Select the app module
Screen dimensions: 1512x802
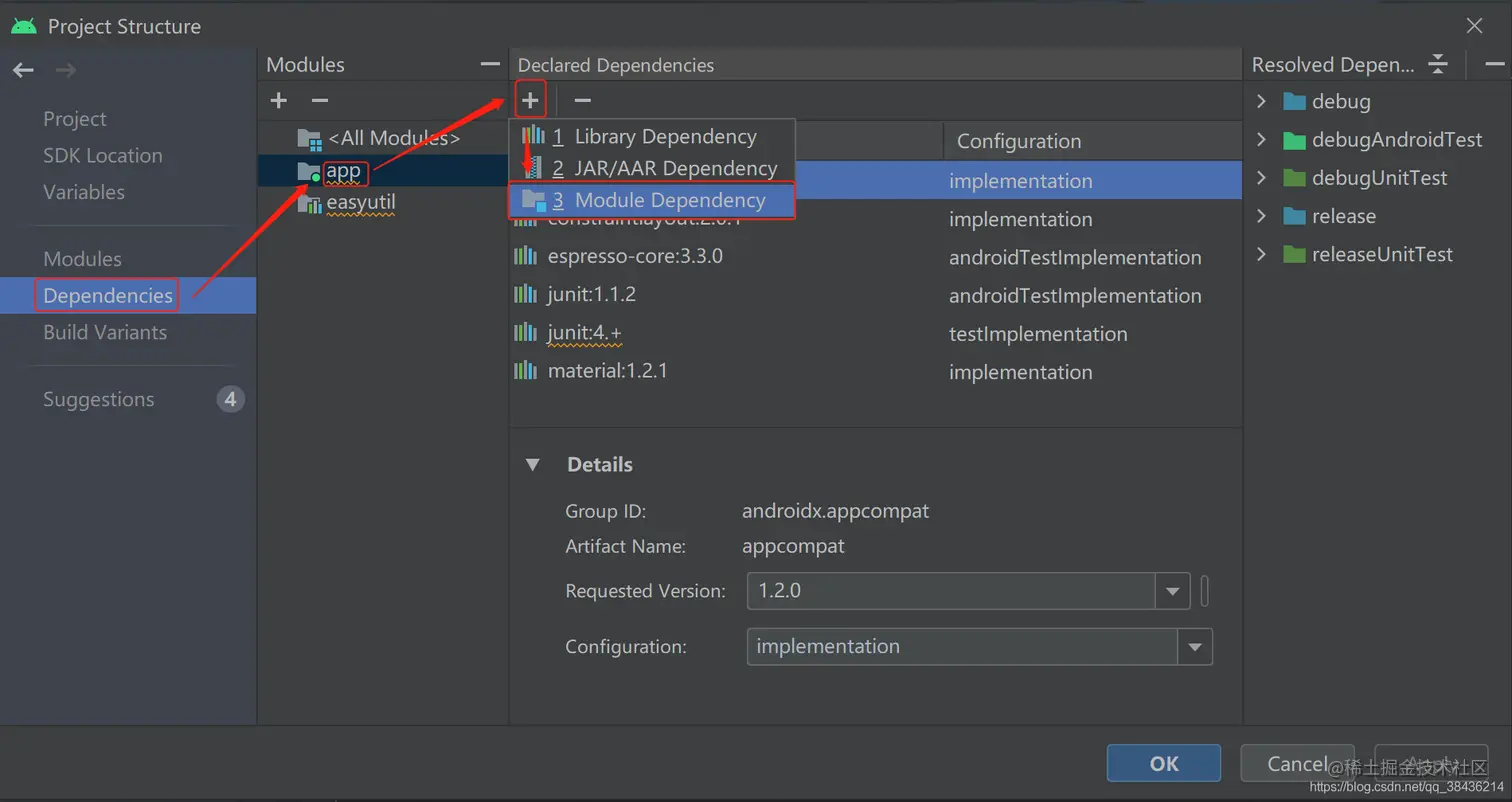tap(383, 171)
